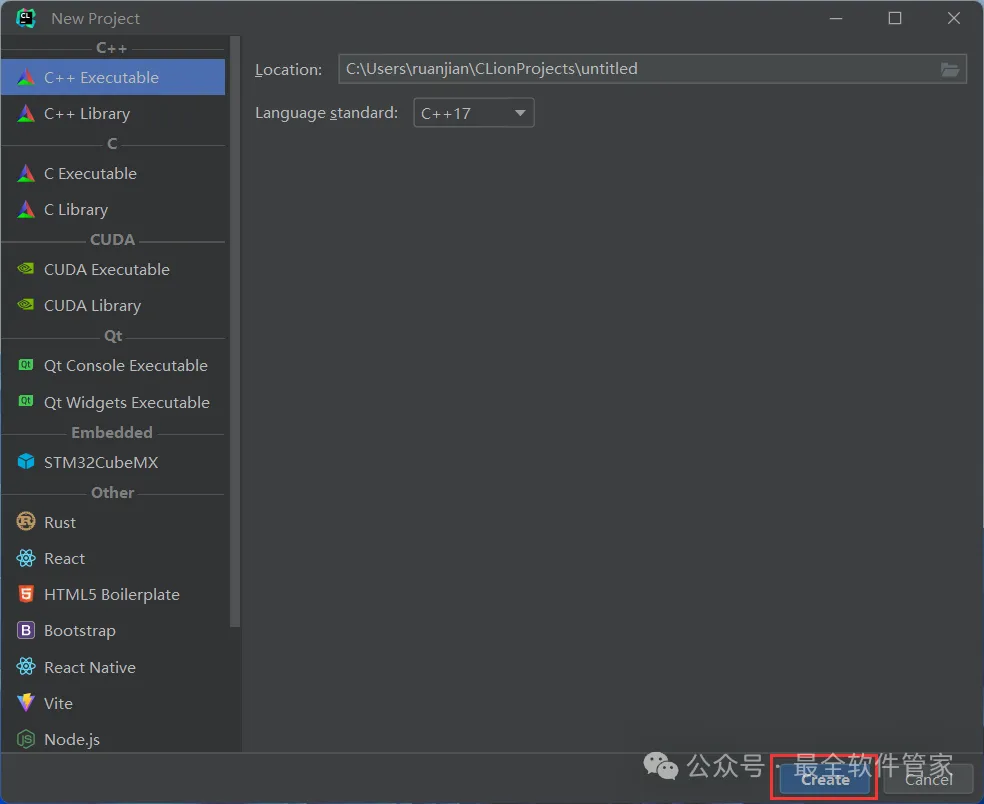Click the STM32CubeMX cube icon
Screen dimensions: 984x804
pyautogui.click(x=26, y=462)
